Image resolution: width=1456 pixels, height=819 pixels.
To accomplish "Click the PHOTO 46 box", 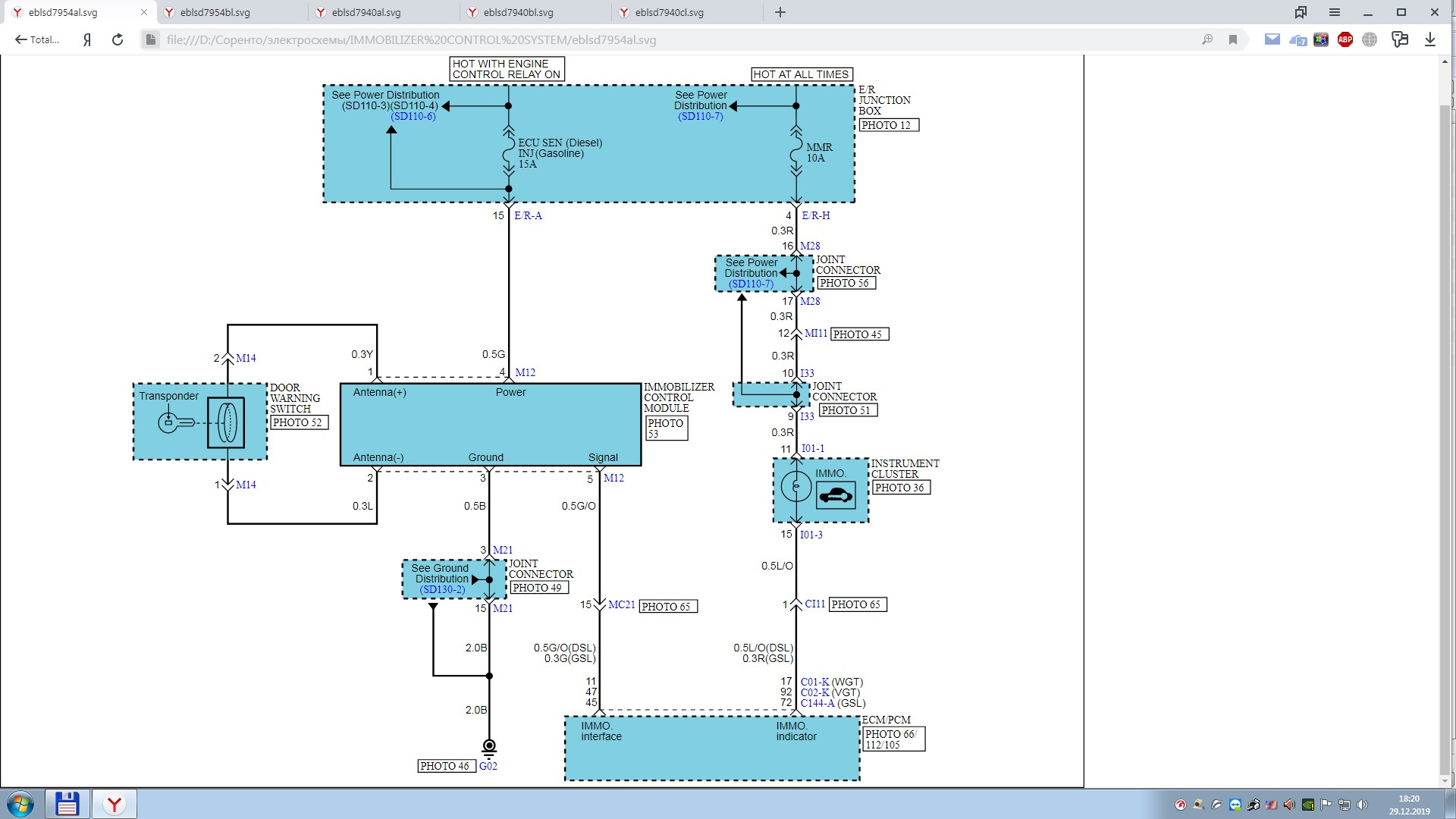I will click(x=446, y=766).
